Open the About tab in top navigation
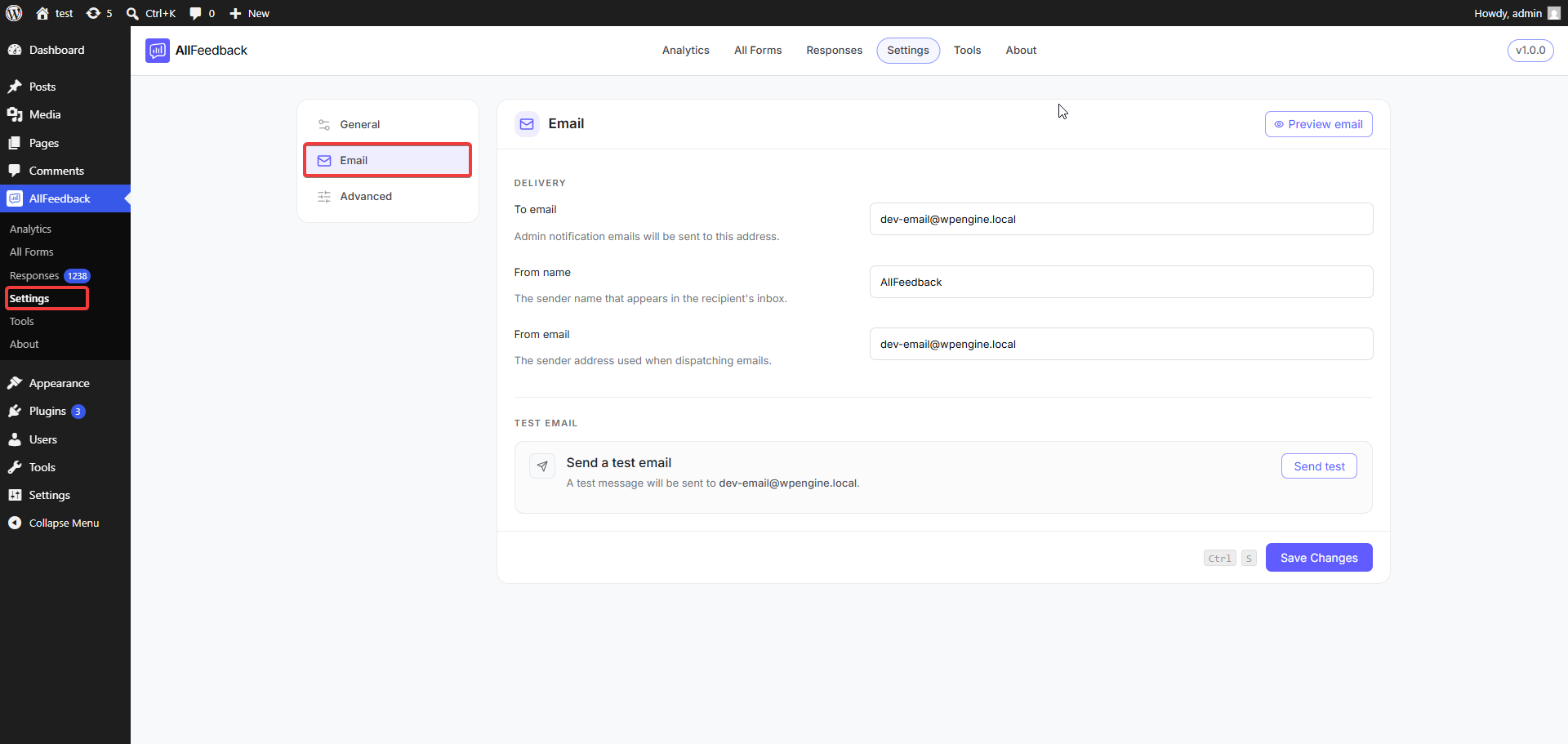1568x744 pixels. pyautogui.click(x=1021, y=51)
